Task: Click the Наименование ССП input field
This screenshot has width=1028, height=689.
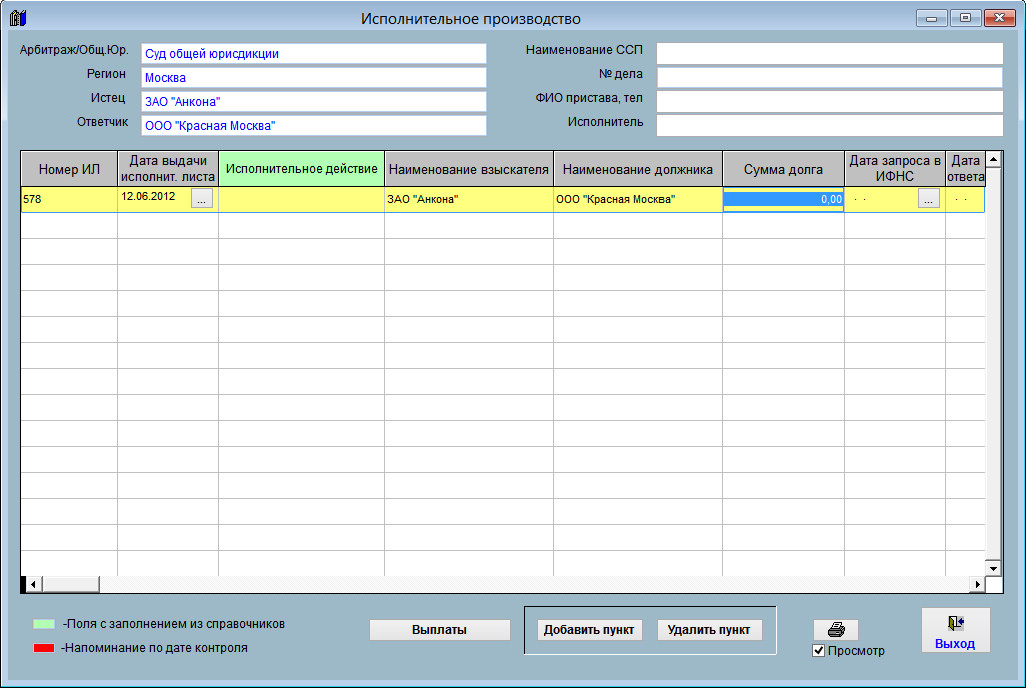Action: 829,54
